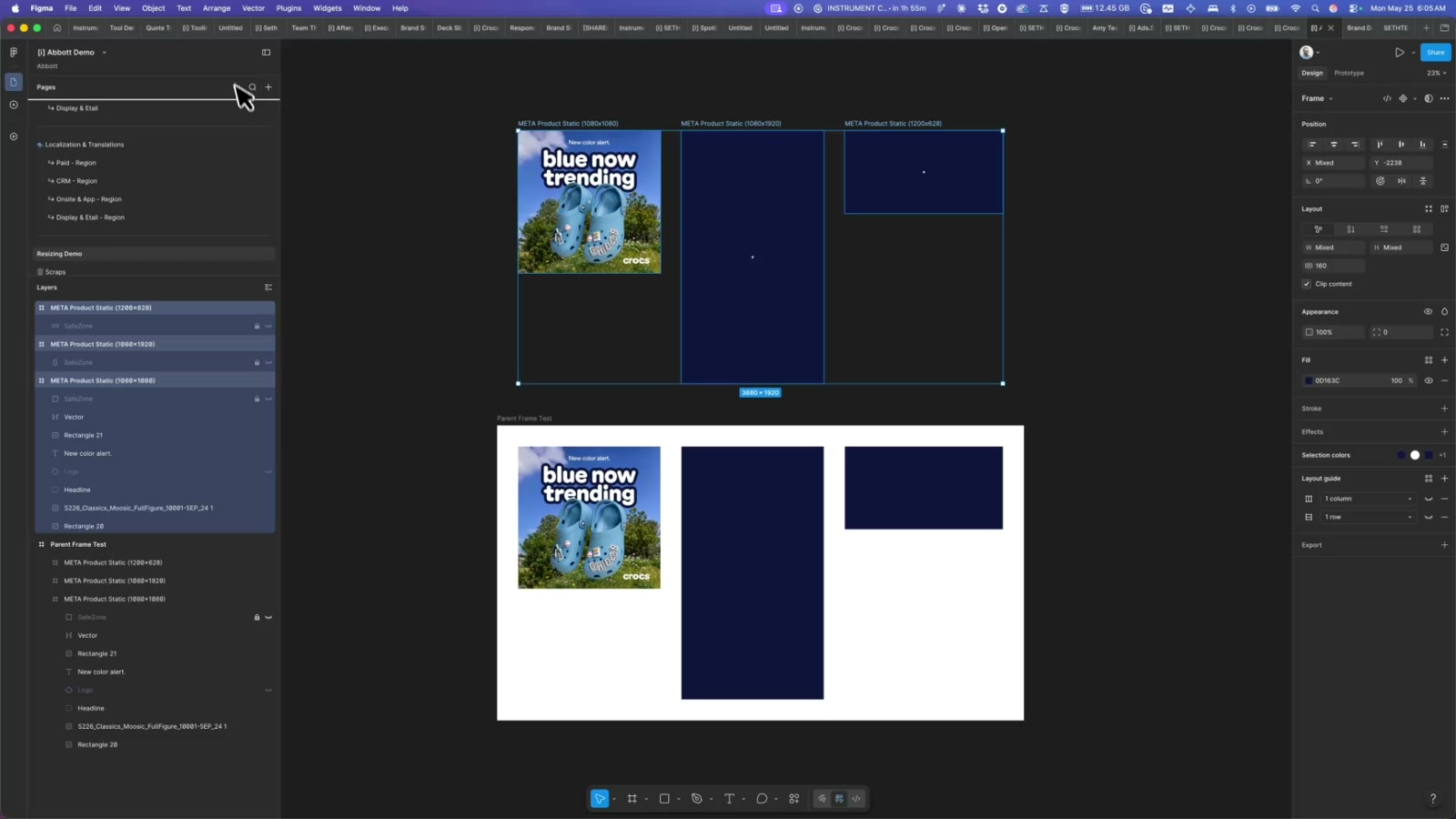Open the Resizing Demo page
Screen dimensions: 1456x819
coord(155,254)
